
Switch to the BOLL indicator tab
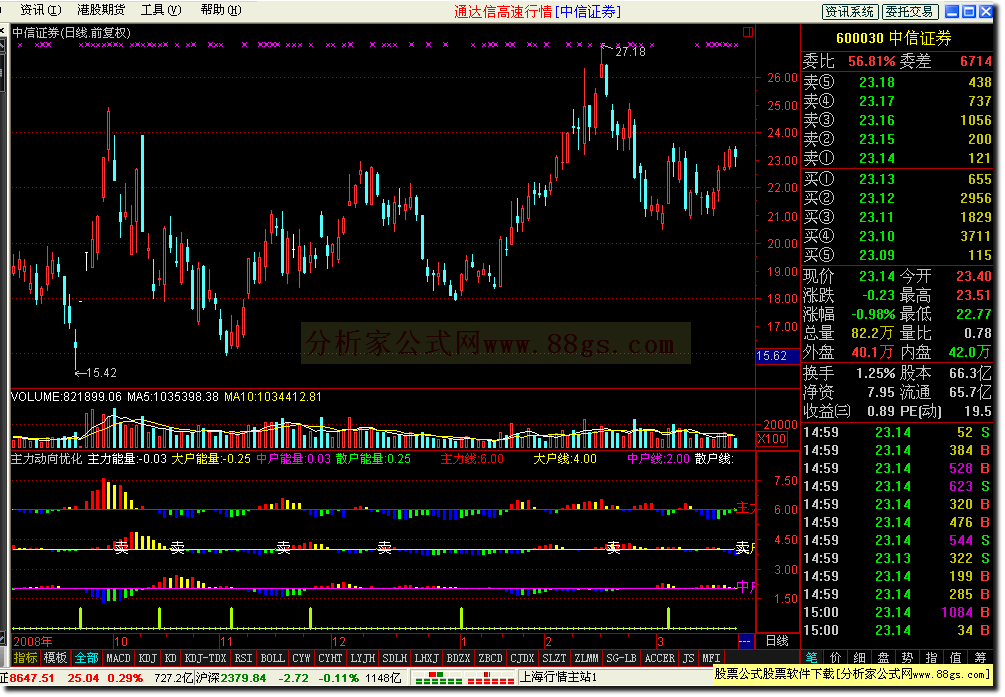point(272,658)
